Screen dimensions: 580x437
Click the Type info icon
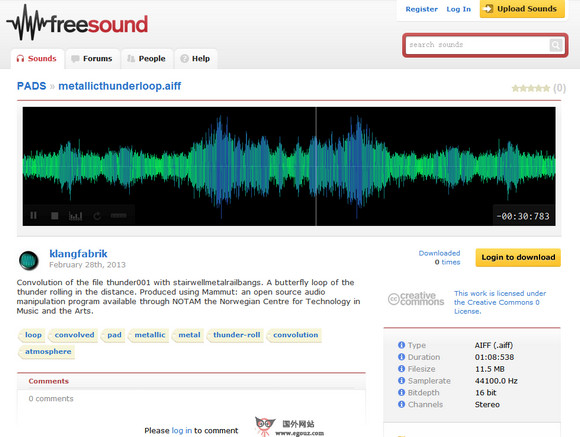tap(401, 345)
